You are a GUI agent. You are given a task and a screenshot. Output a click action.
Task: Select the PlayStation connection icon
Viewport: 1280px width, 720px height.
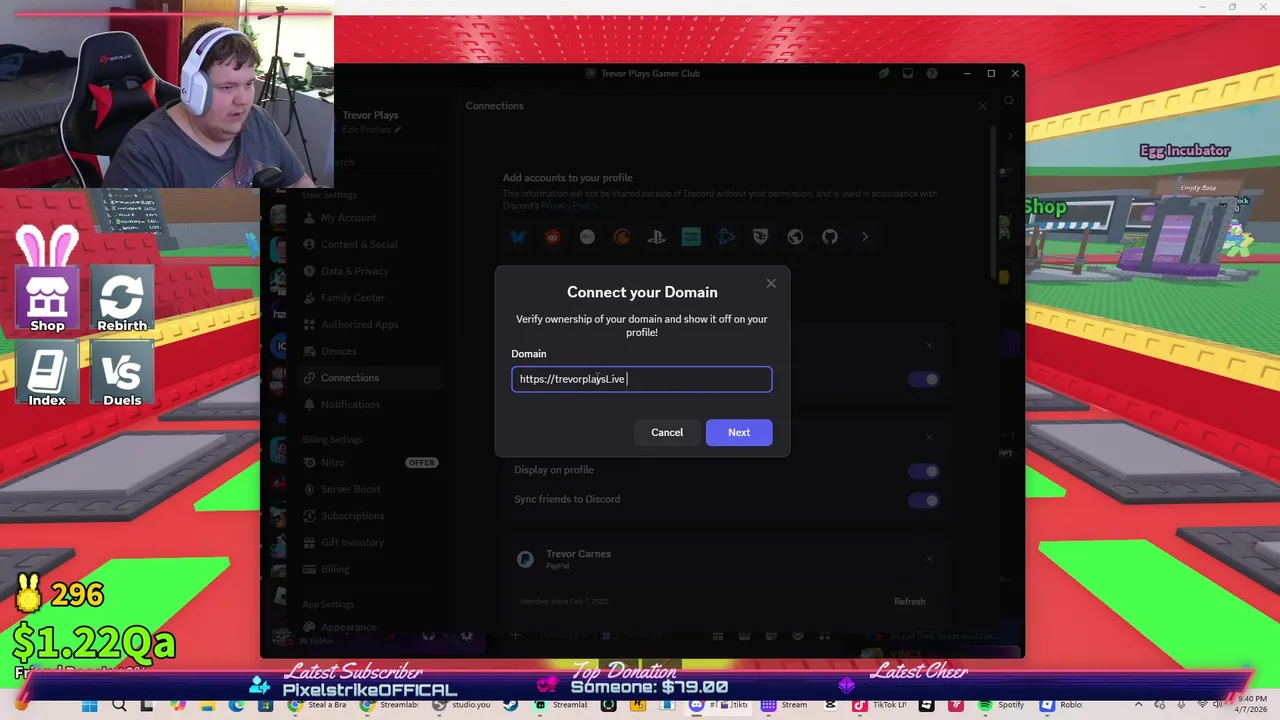coord(656,237)
